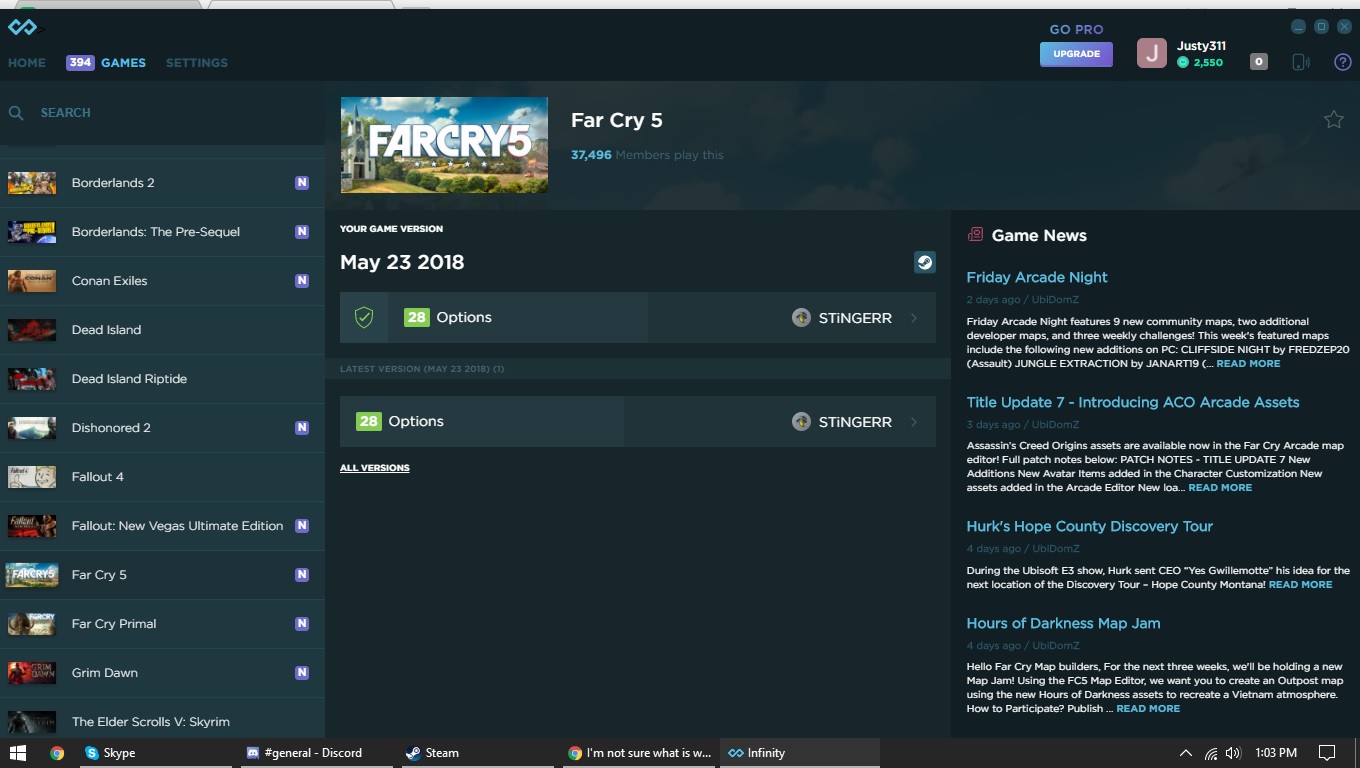Expand the latest version STiNGERR chevron
The width and height of the screenshot is (1360, 768).
tap(914, 422)
